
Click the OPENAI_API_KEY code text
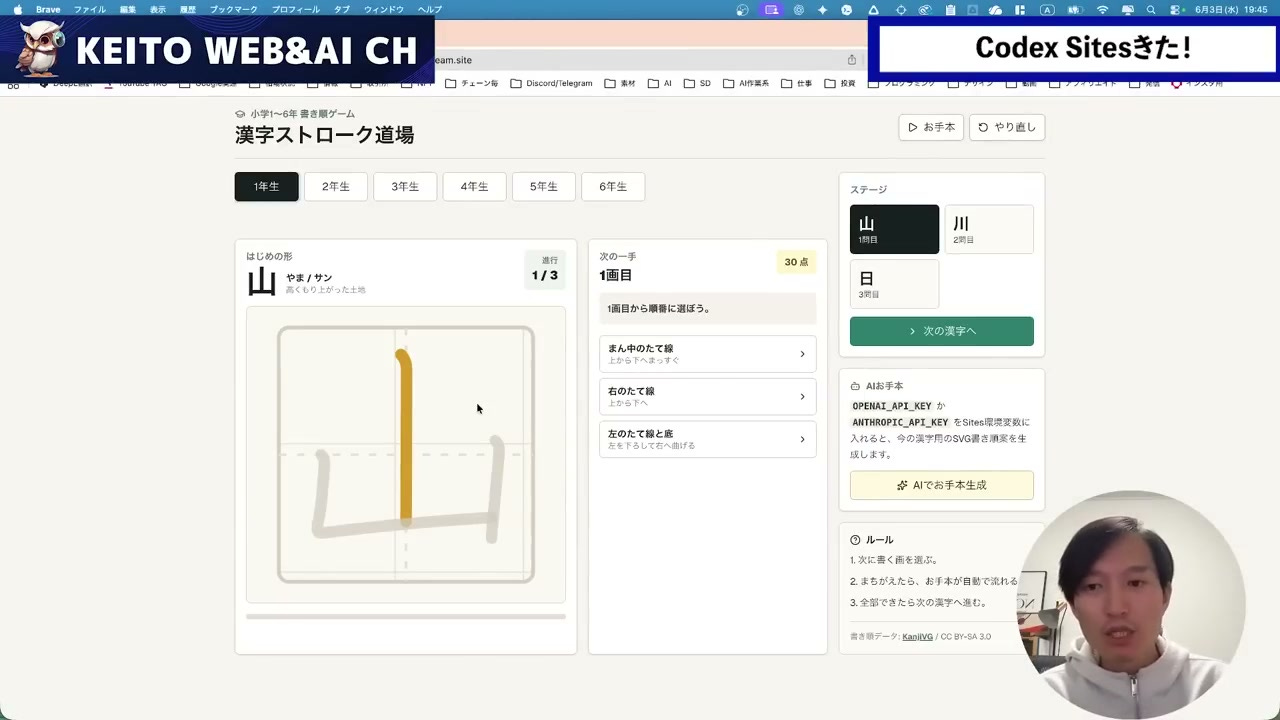coord(892,406)
